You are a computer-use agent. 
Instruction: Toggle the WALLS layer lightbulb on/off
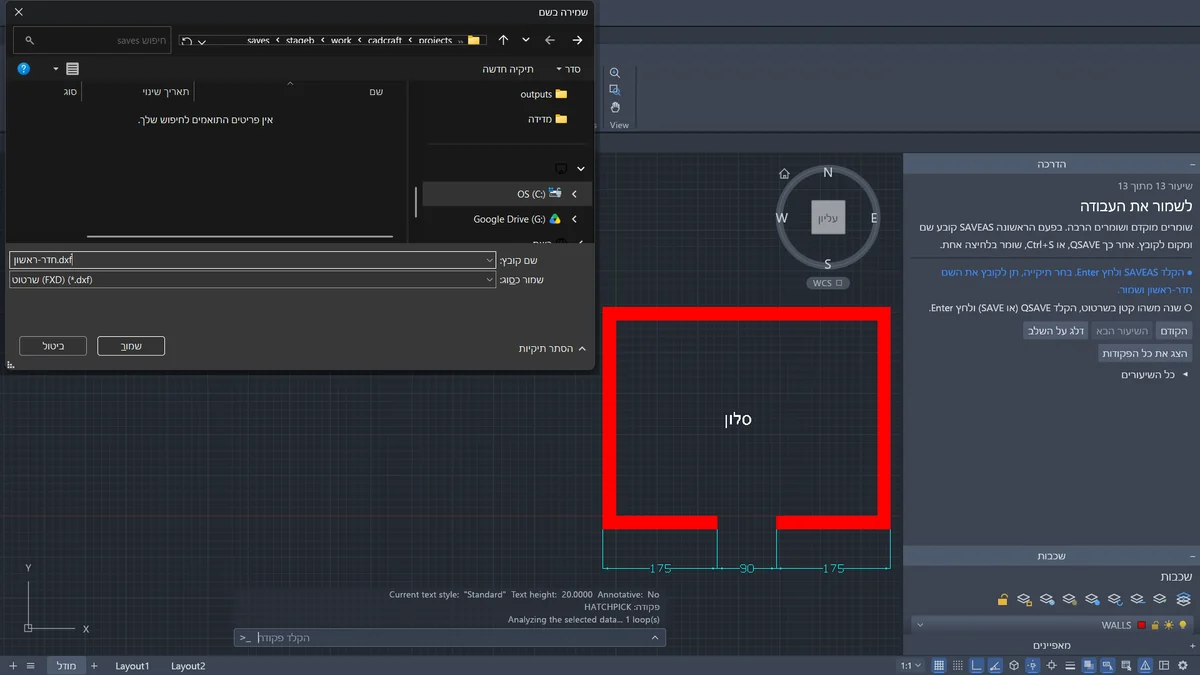coord(1182,625)
